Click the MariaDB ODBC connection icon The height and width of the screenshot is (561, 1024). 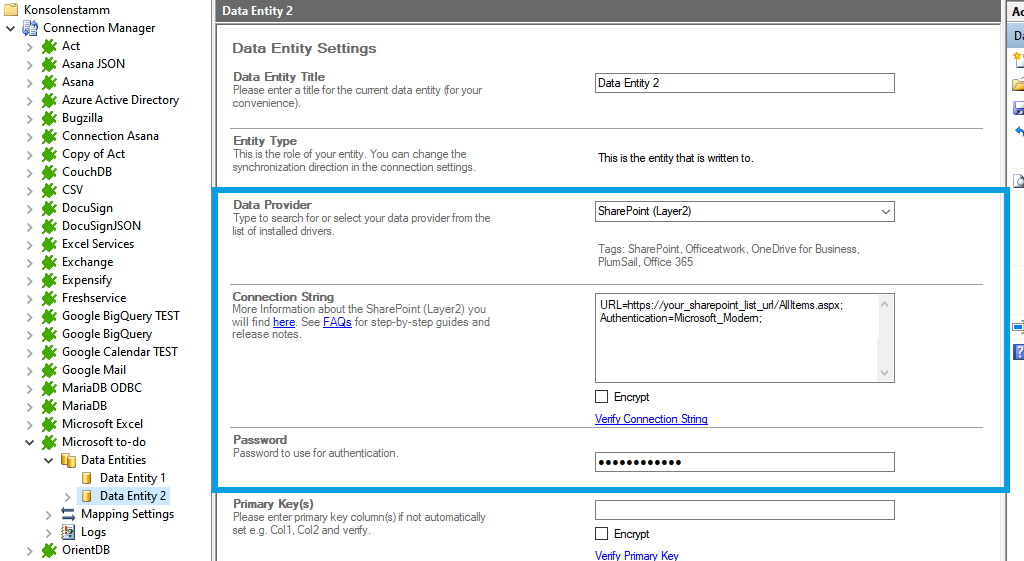49,388
